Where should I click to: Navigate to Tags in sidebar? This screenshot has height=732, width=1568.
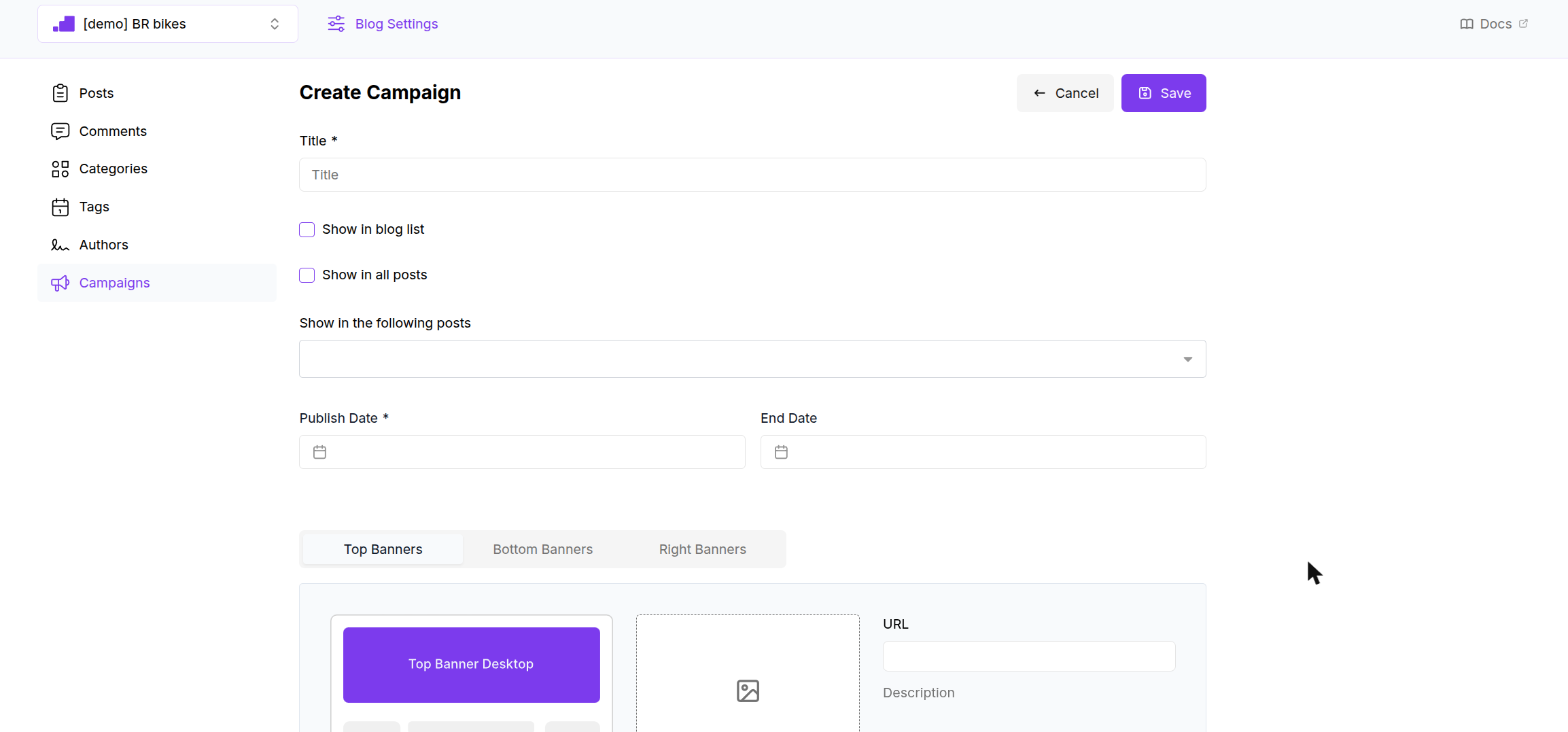(157, 207)
